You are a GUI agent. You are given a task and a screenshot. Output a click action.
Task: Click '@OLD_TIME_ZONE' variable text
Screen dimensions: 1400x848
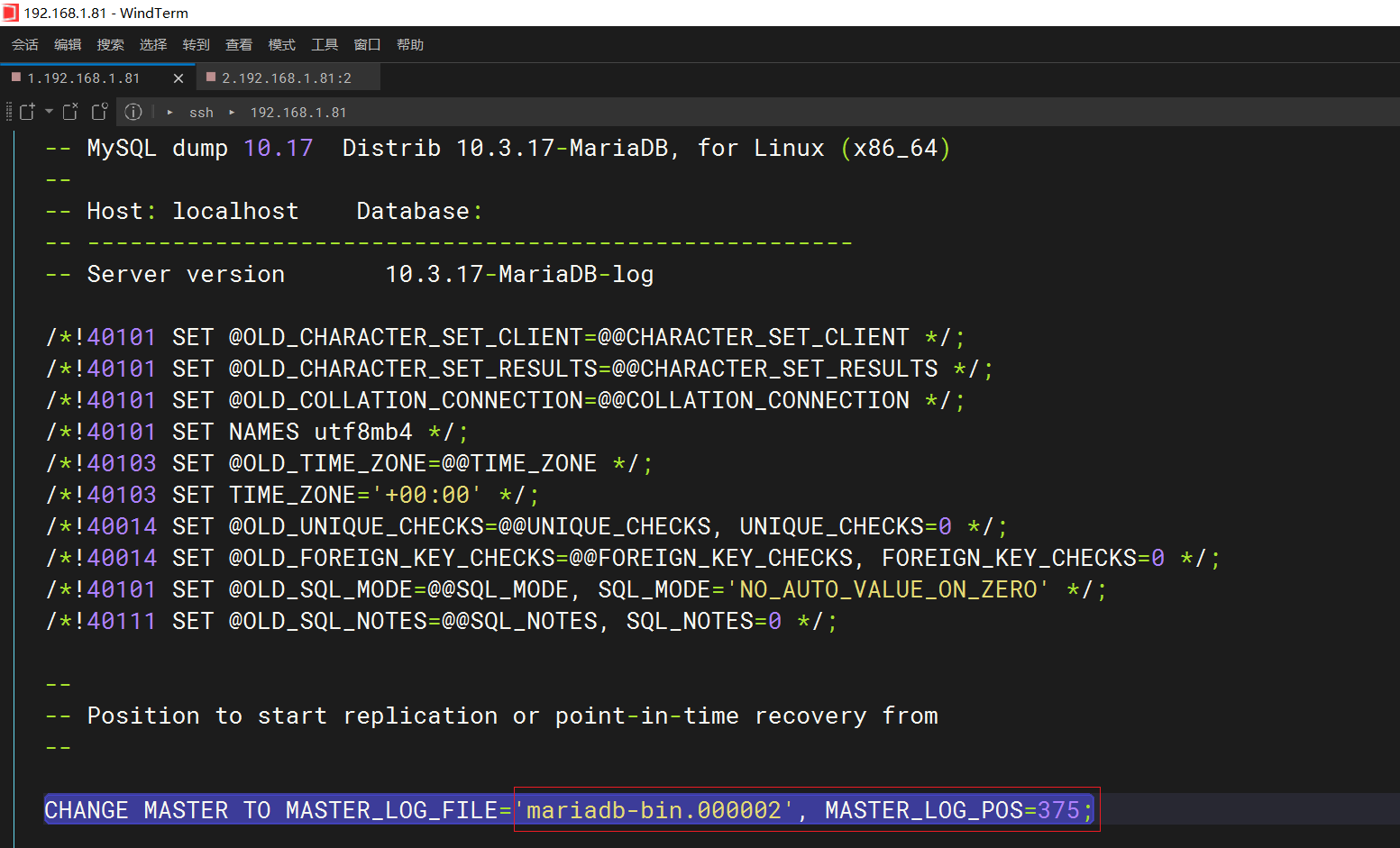click(328, 463)
